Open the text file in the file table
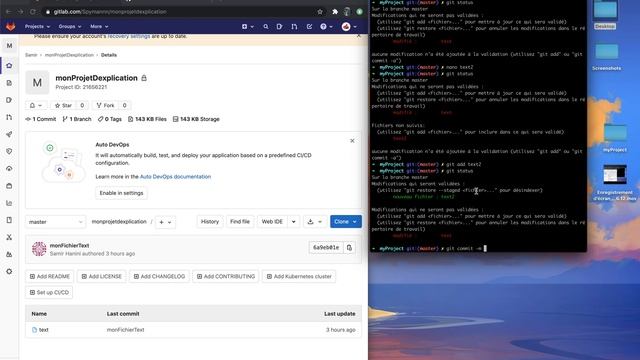640x360 pixels. point(44,330)
